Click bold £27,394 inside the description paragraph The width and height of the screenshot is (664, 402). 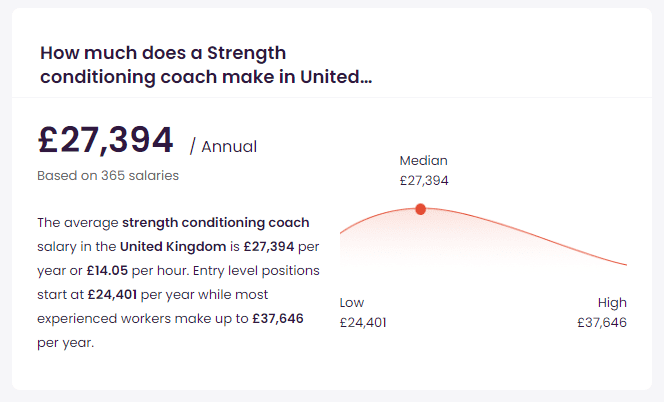point(269,246)
